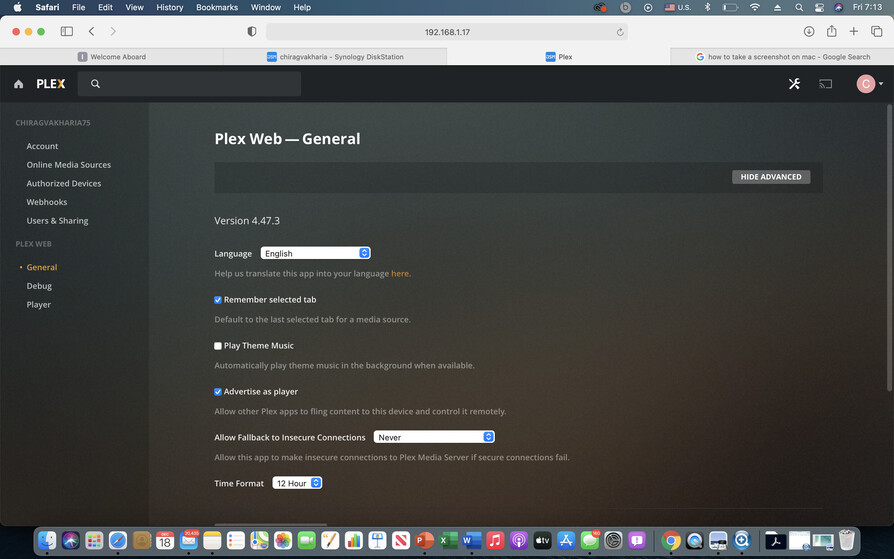Open Music app in the Dock
The height and width of the screenshot is (559, 894).
tap(495, 540)
